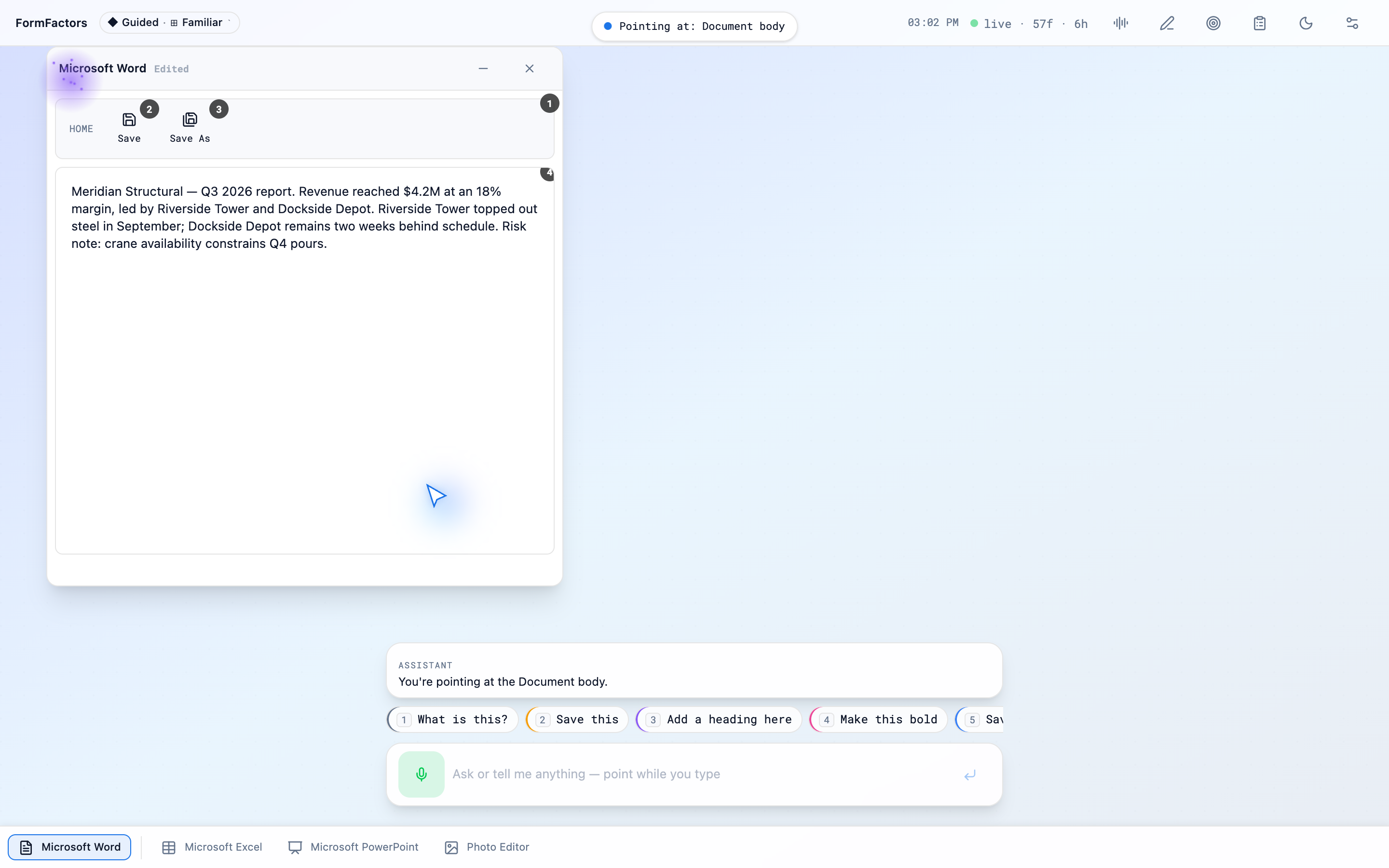Open Microsoft Excel from the bottom dock

(212, 847)
